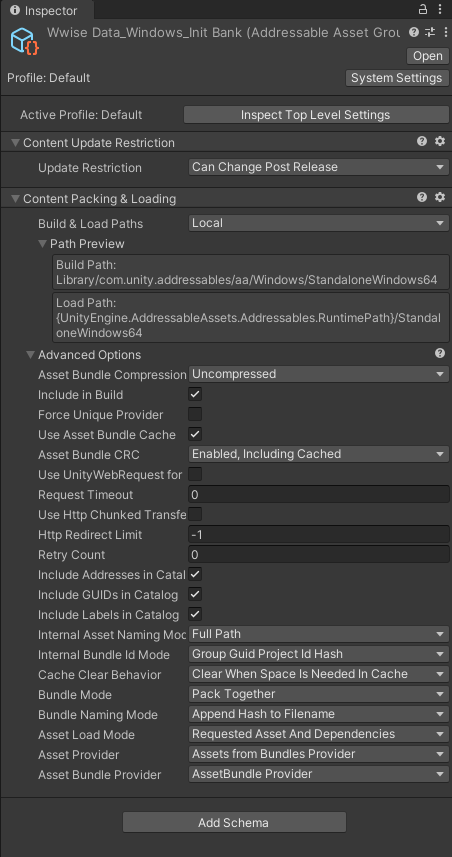
Task: Click the Inspect Top Level Settings button
Action: point(315,115)
